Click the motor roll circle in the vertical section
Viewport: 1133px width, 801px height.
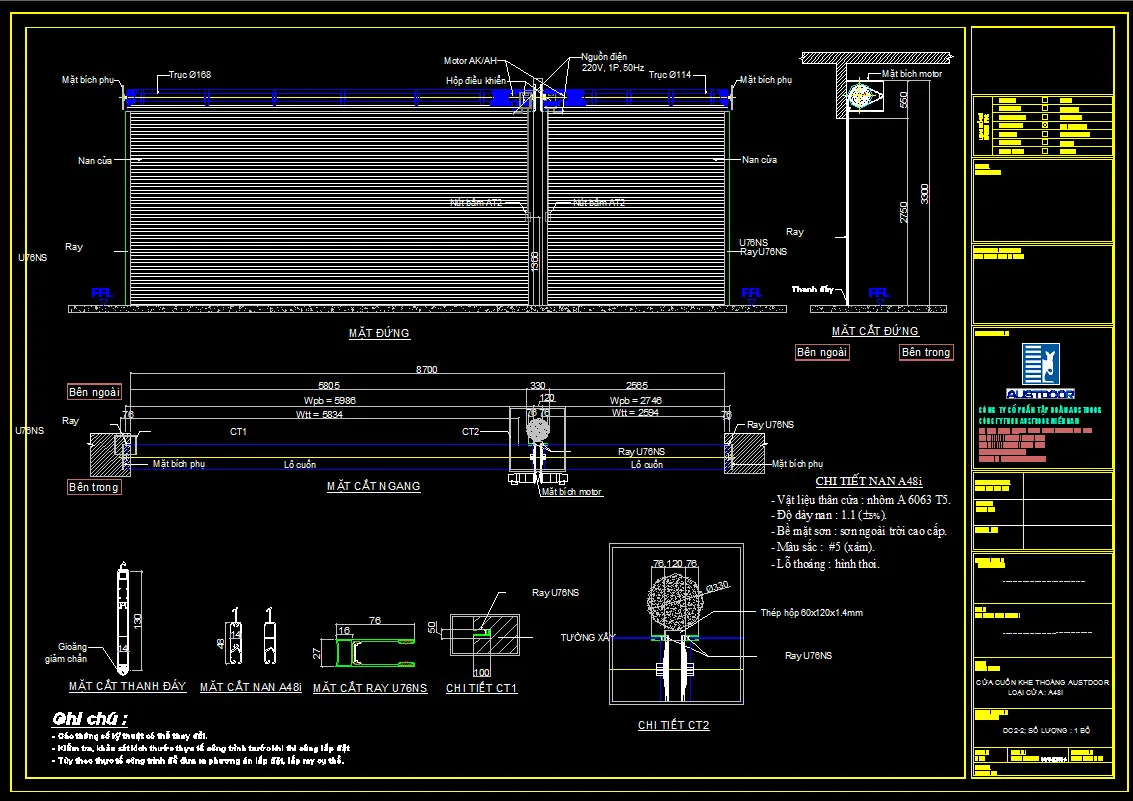click(x=861, y=95)
